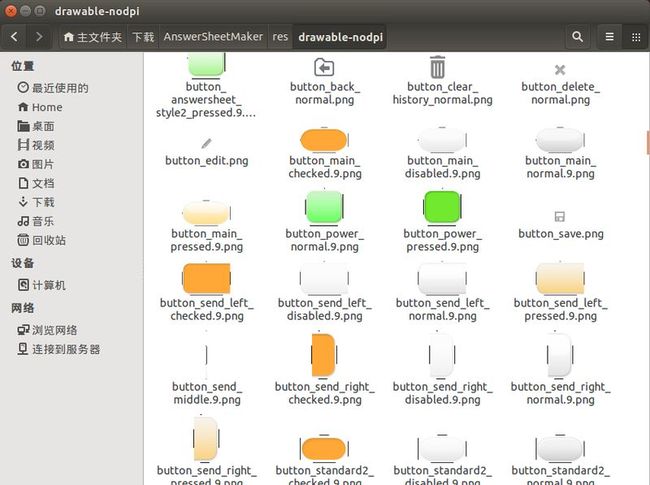
Task: Open 下载 sidebar location
Action: click(36, 202)
